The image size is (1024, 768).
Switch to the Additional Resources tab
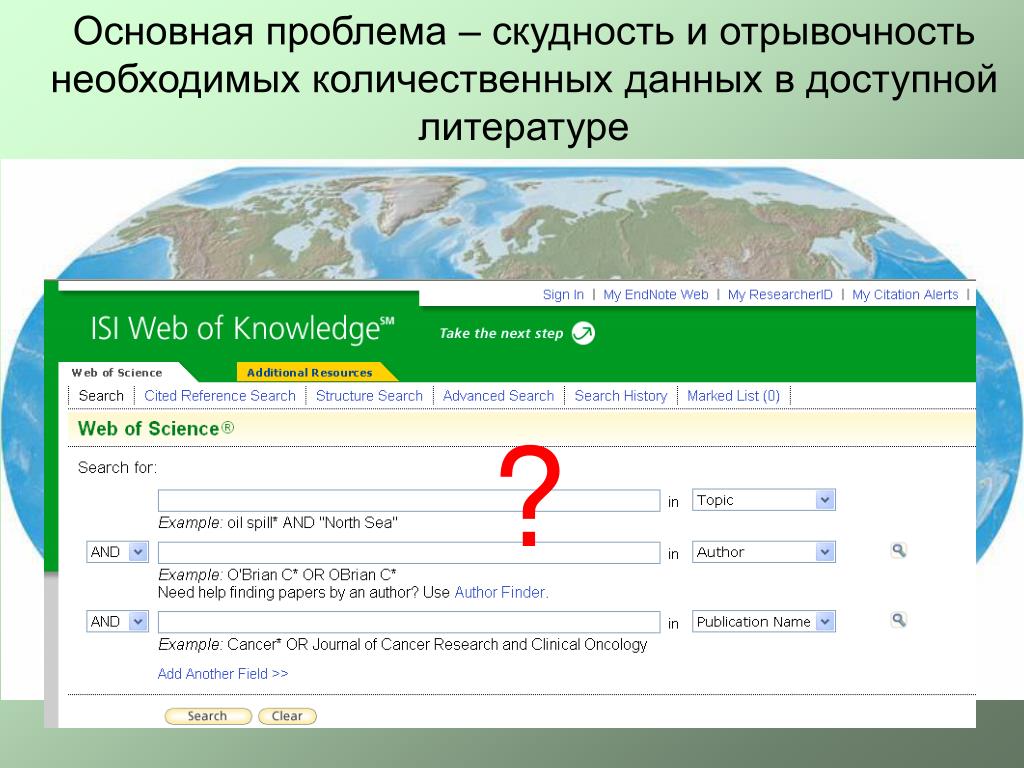pos(310,372)
